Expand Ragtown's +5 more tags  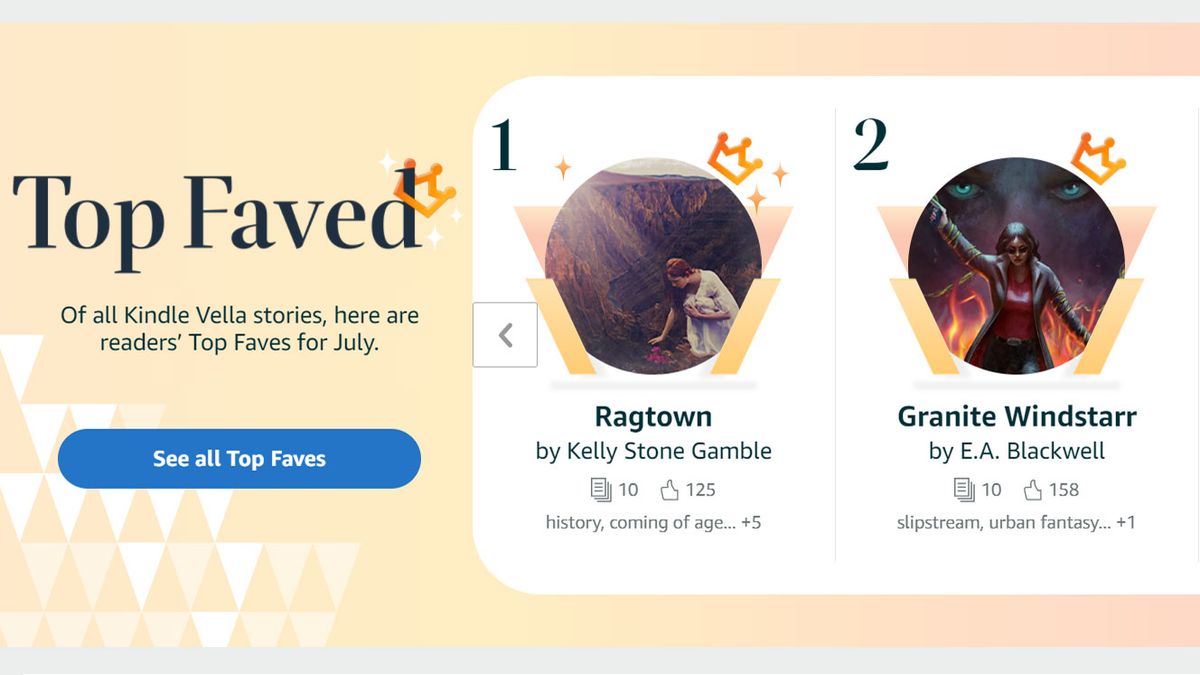(750, 522)
